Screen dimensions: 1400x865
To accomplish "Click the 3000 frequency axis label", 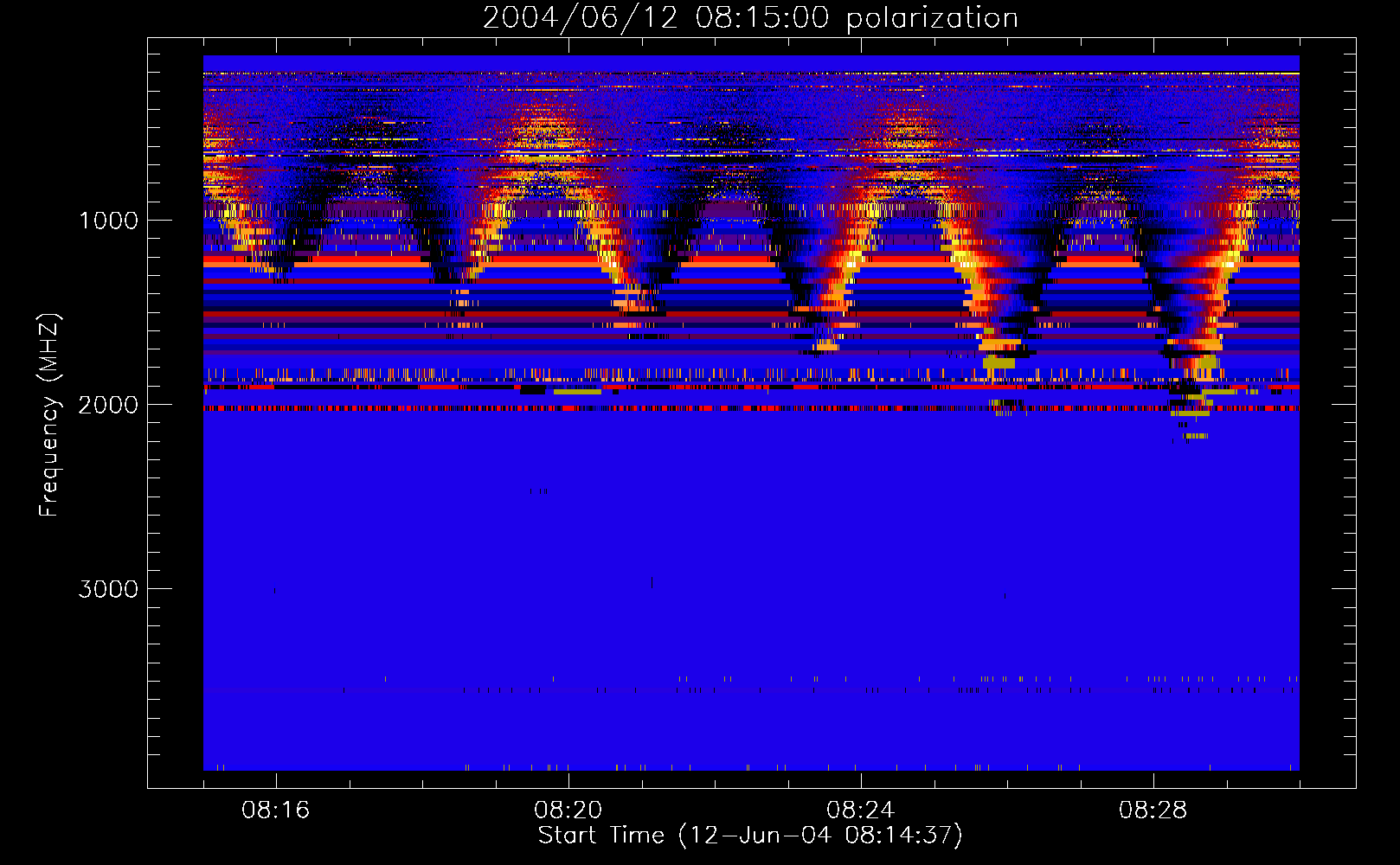I will click(x=108, y=589).
